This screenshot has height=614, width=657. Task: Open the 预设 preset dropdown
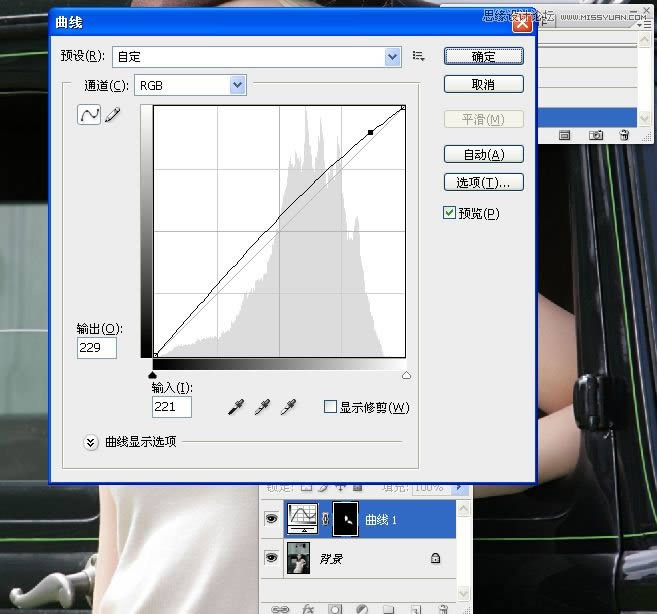(x=393, y=57)
